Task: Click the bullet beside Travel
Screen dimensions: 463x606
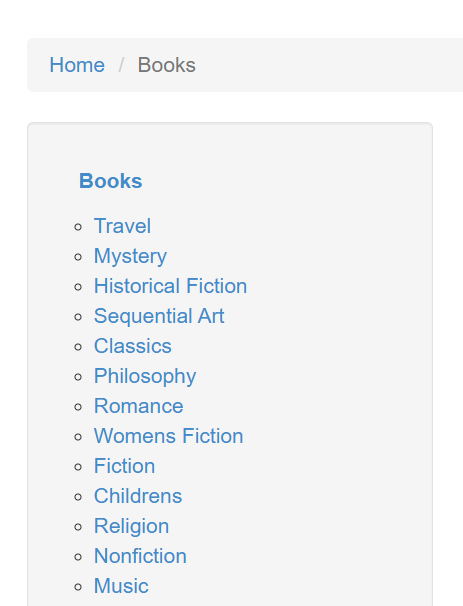Action: tap(78, 227)
